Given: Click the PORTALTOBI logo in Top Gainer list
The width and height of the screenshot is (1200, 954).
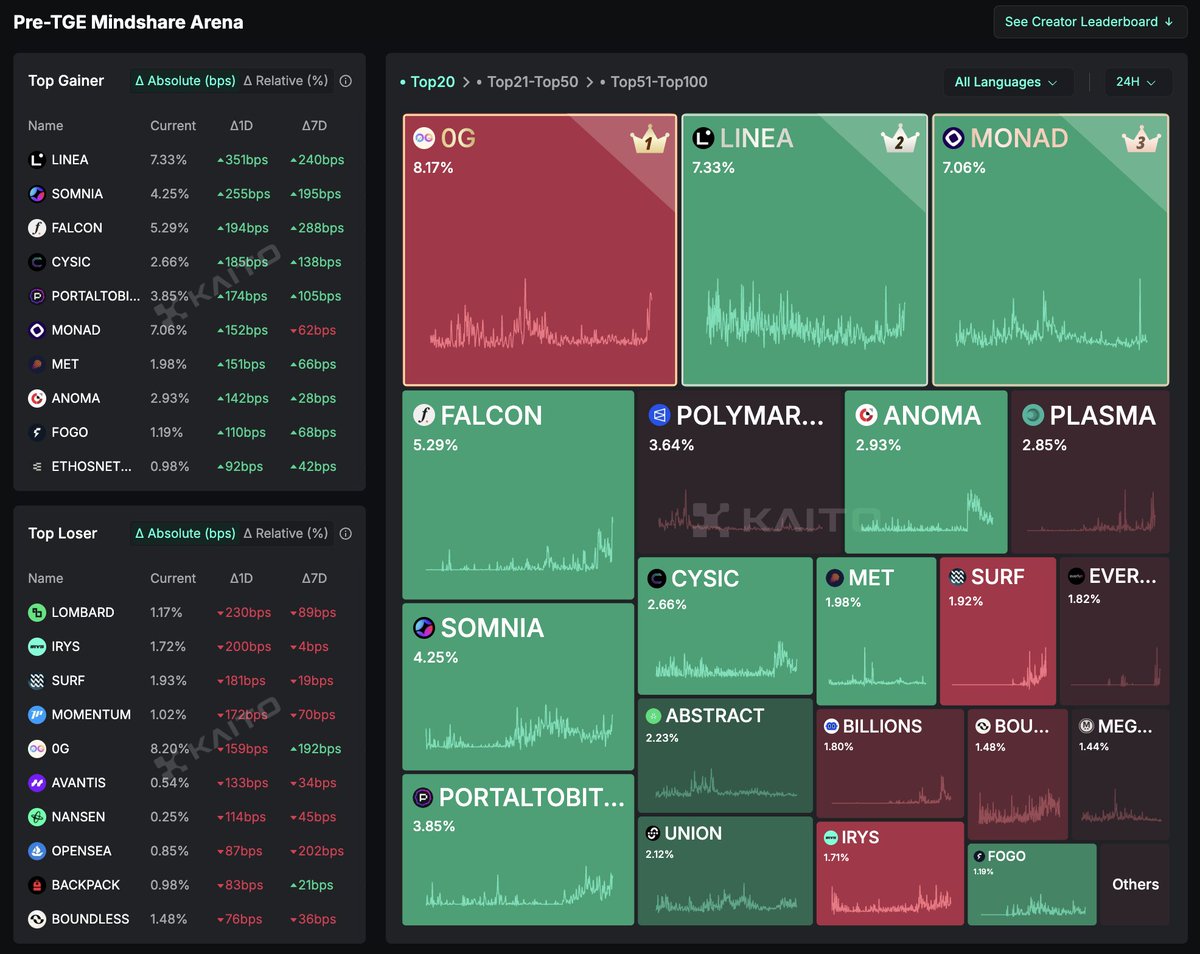Looking at the screenshot, I should pyautogui.click(x=37, y=296).
